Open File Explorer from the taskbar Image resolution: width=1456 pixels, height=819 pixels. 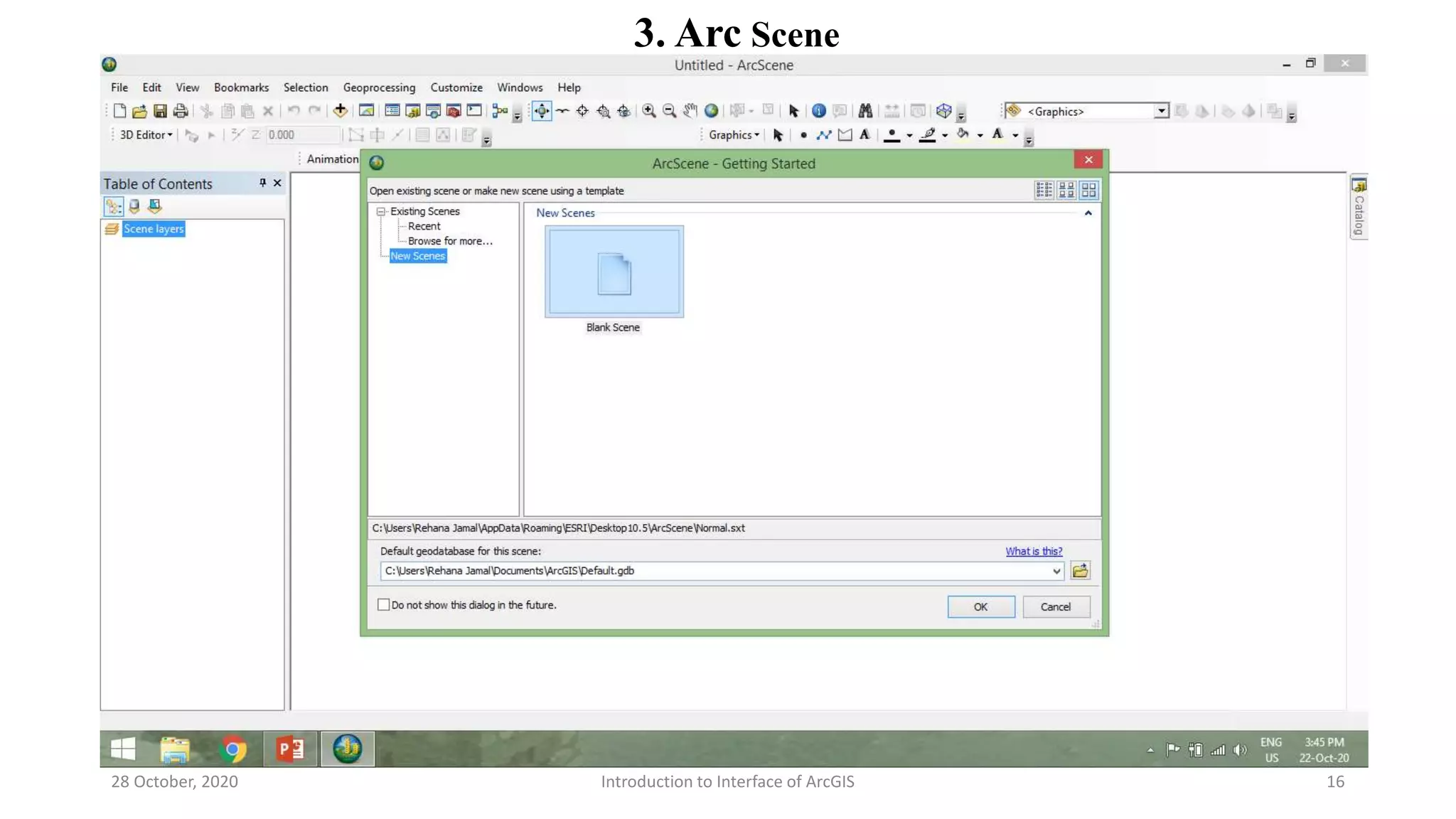click(175, 749)
